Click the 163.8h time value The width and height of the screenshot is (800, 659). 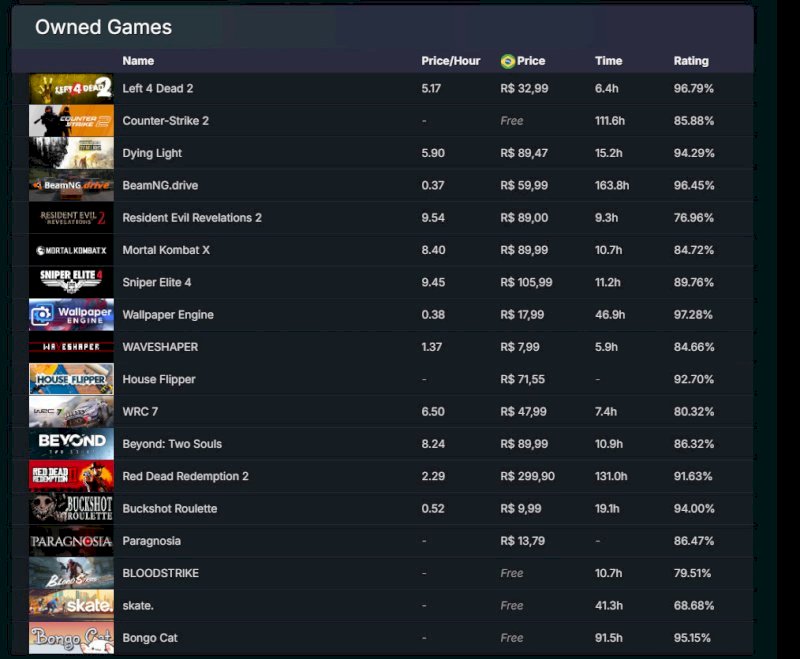(x=612, y=185)
